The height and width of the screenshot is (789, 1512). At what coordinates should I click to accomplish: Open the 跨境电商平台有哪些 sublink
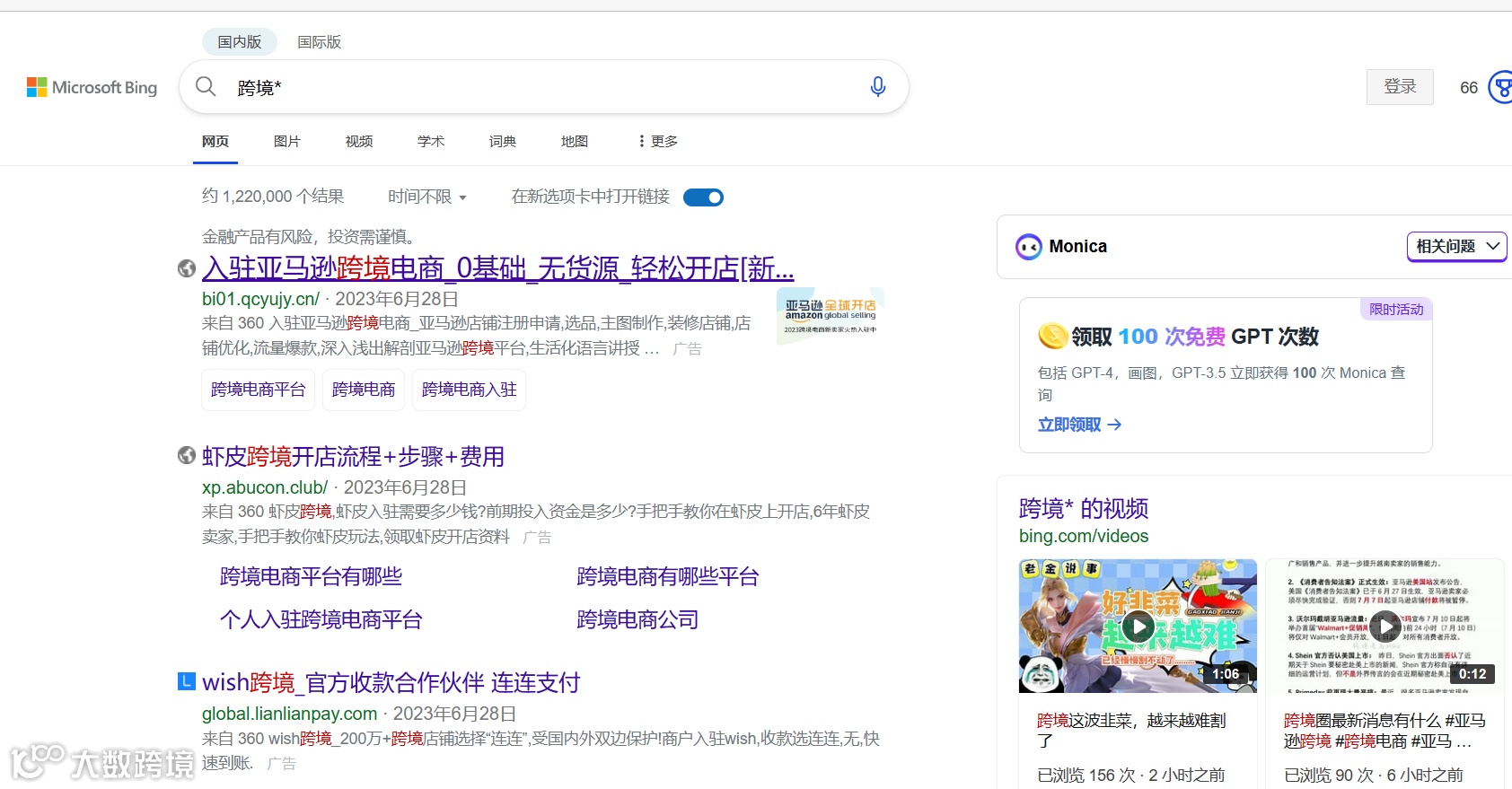tap(311, 576)
